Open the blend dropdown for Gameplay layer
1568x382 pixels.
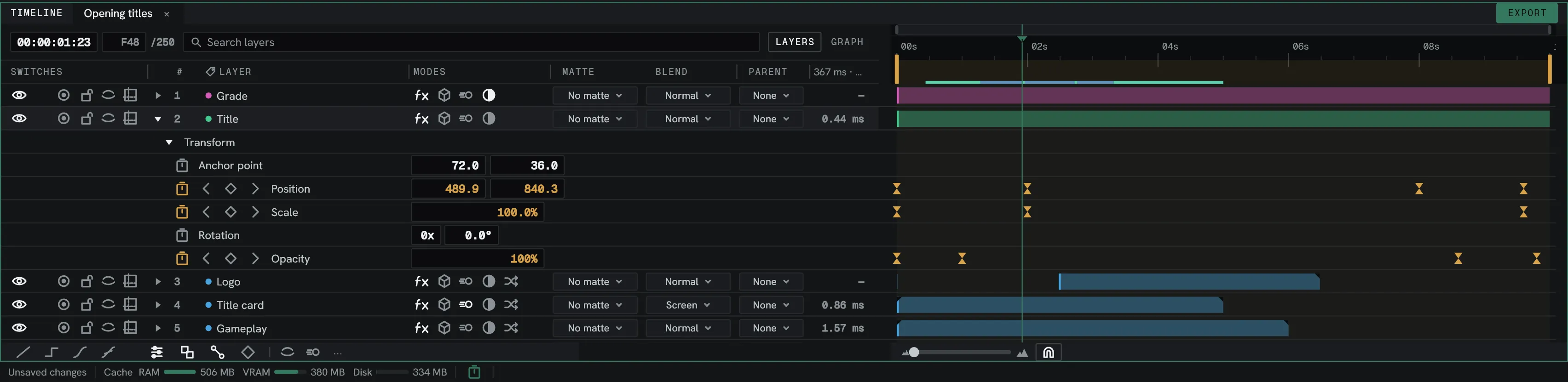tap(688, 328)
